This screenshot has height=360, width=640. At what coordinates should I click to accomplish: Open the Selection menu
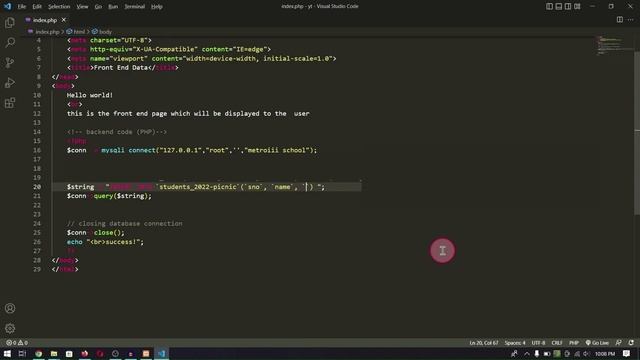click(59, 7)
